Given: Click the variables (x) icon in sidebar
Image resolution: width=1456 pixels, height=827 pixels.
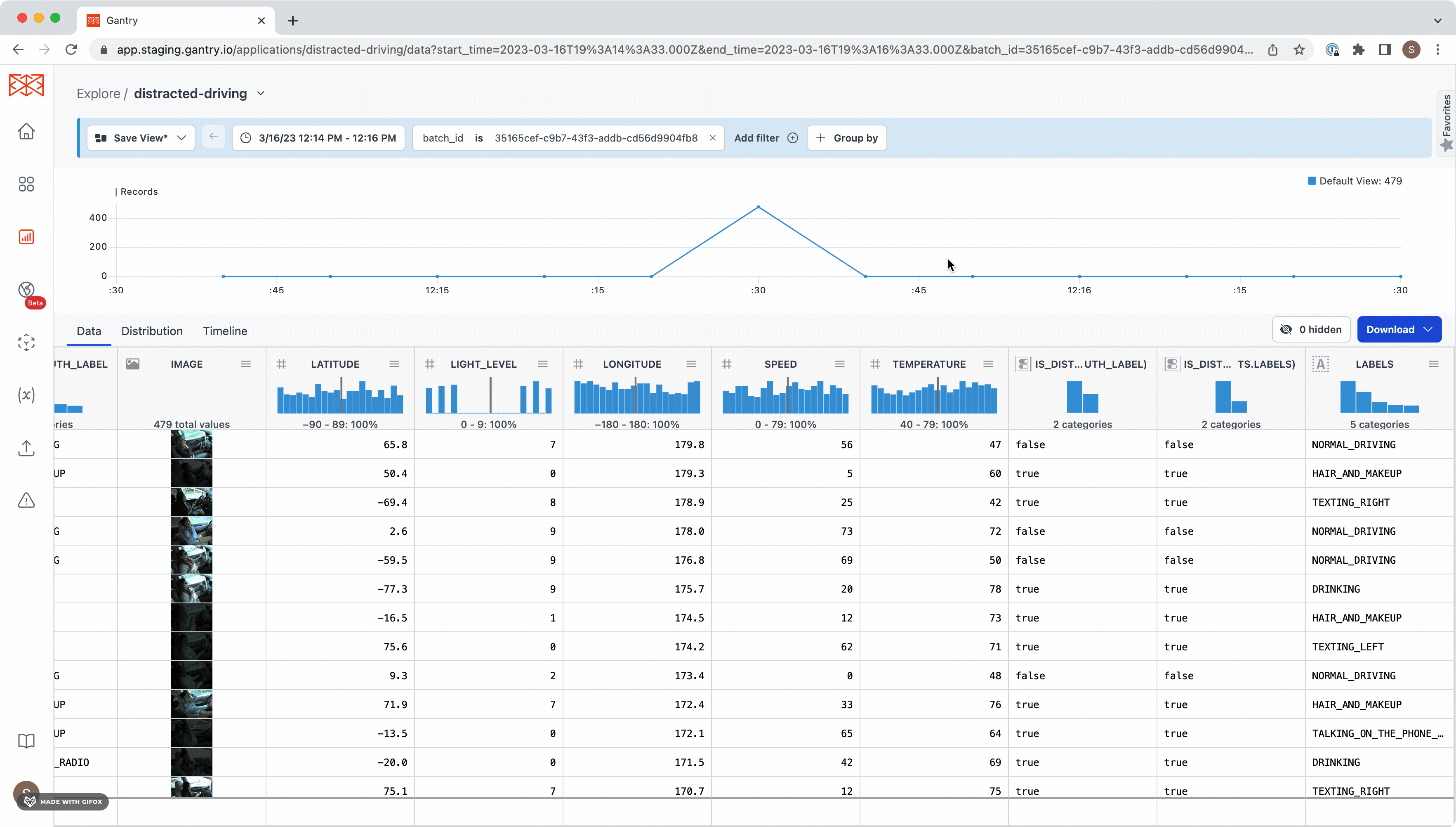Looking at the screenshot, I should 26,395.
